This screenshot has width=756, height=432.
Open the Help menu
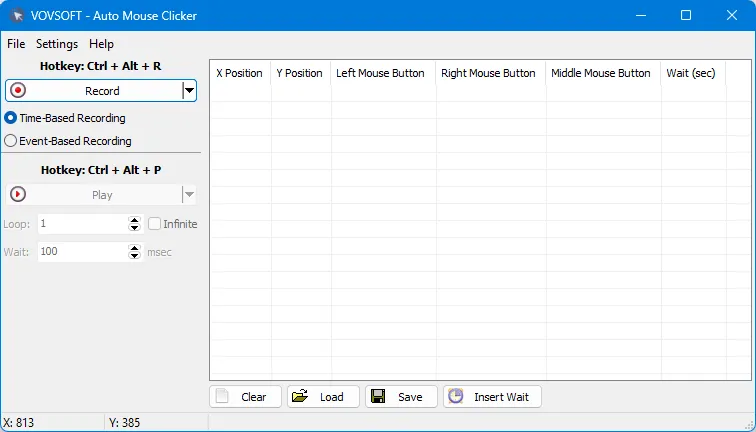pos(101,44)
